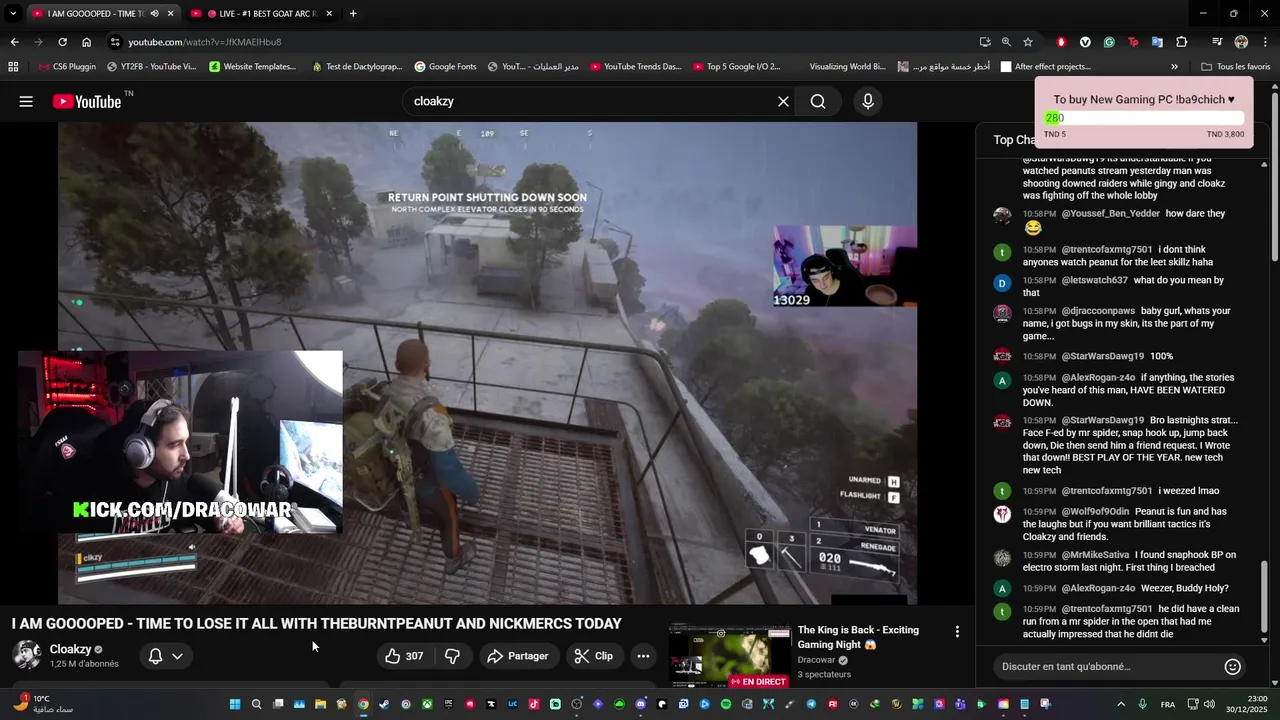Bookmark this page with the star
1280x720 pixels.
pos(1028,42)
